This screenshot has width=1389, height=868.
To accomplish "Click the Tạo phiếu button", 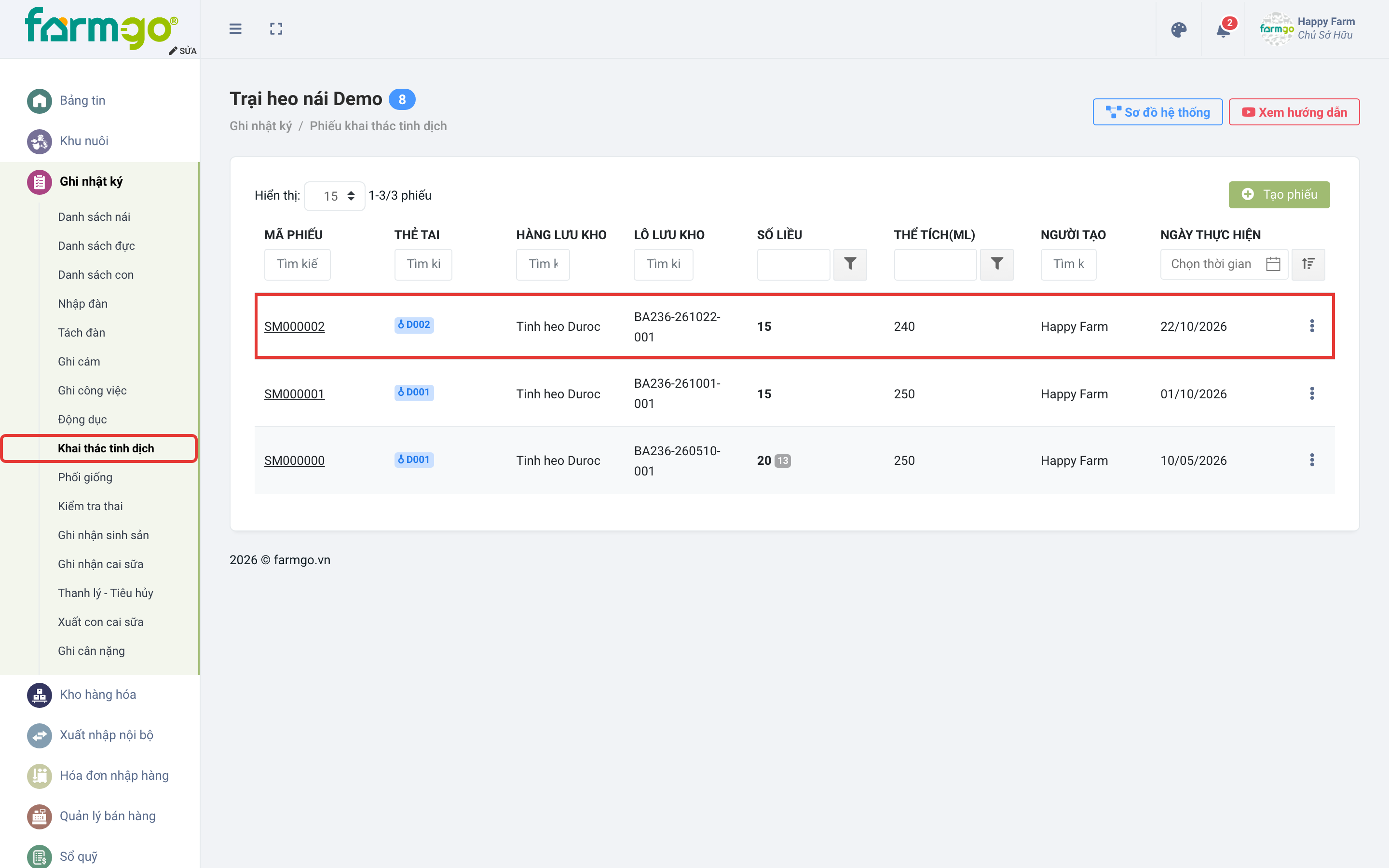I will [1279, 195].
